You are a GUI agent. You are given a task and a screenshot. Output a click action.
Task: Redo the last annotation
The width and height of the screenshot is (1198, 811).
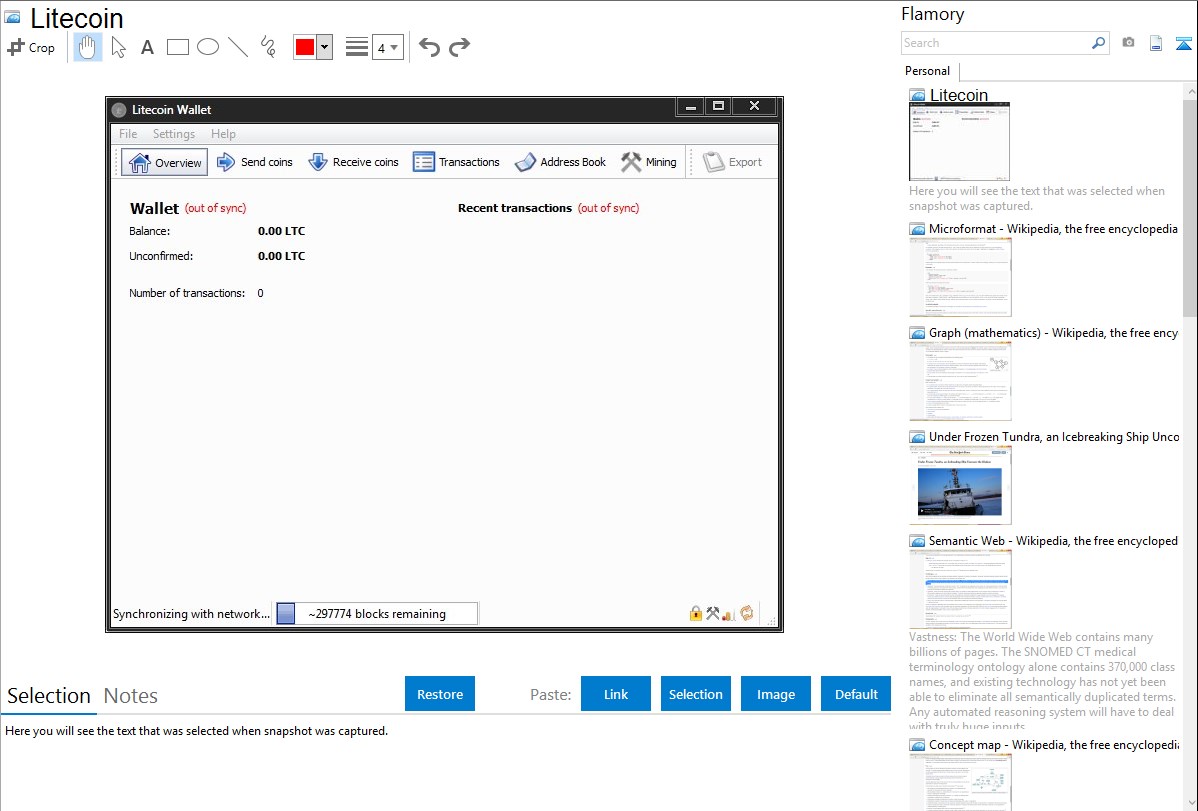pyautogui.click(x=459, y=47)
